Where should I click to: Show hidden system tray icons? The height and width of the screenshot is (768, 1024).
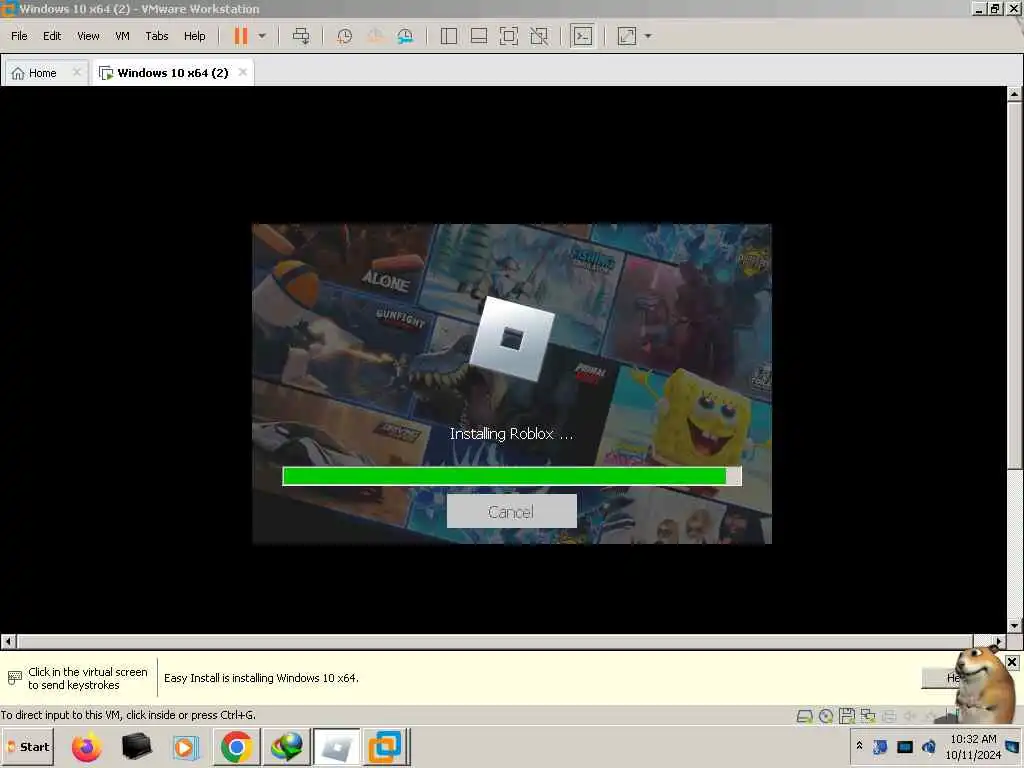[859, 746]
